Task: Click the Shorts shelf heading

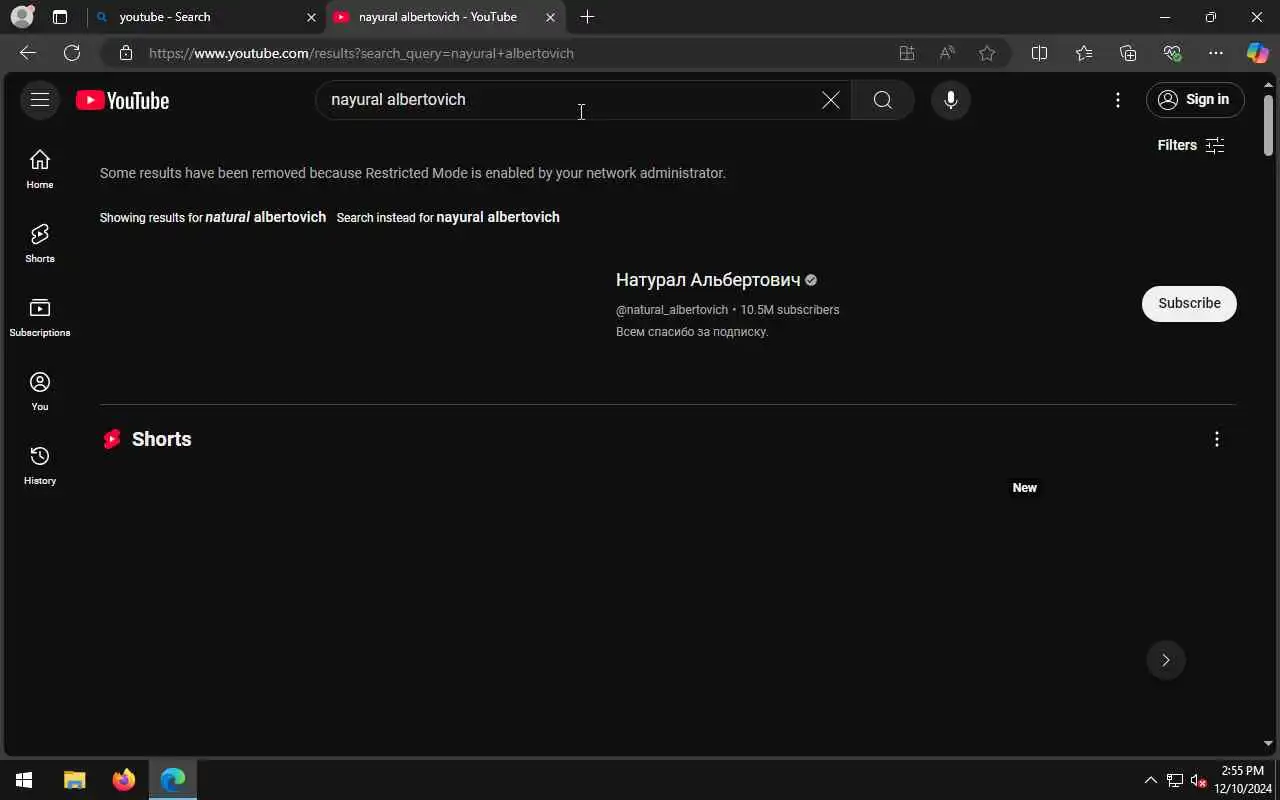Action: [161, 439]
